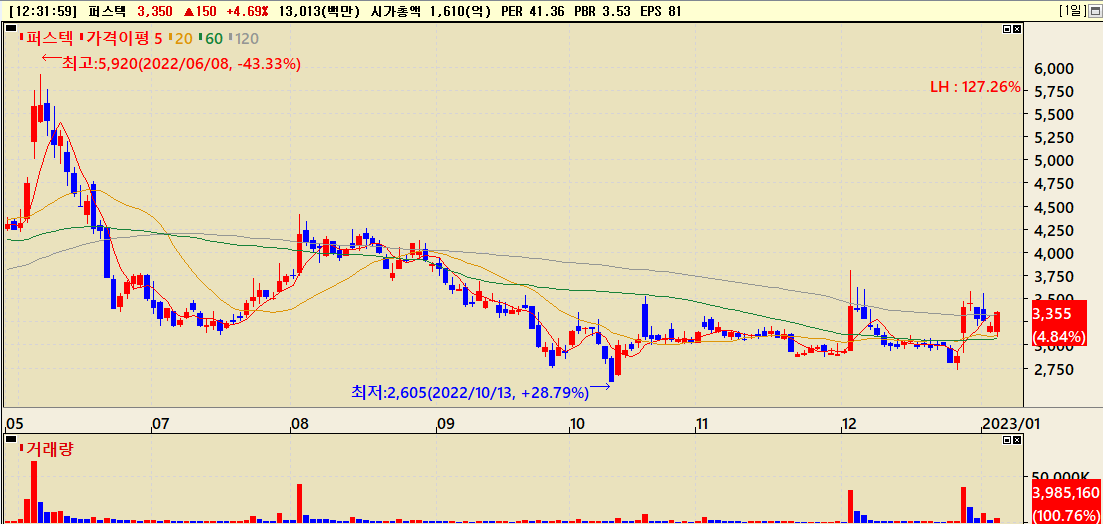Click the current price 3,355 tag
The image size is (1103, 524).
coord(1059,323)
